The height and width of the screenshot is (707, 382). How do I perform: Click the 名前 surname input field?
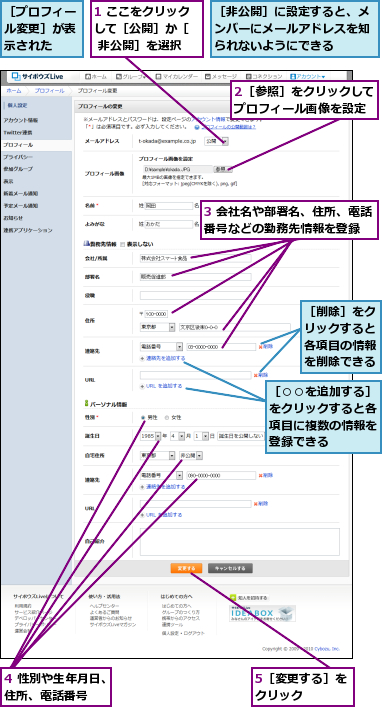[x=169, y=206]
